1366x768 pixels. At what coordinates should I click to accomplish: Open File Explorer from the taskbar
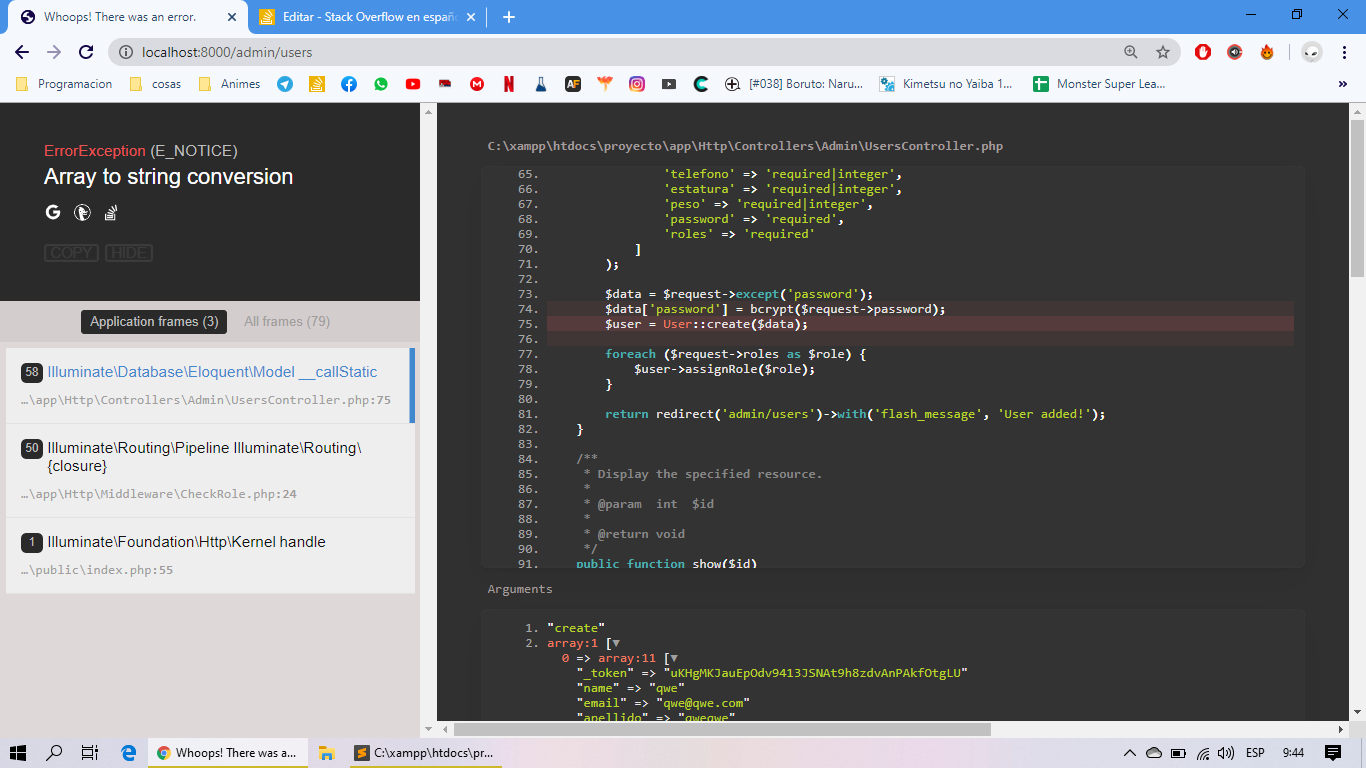click(325, 752)
